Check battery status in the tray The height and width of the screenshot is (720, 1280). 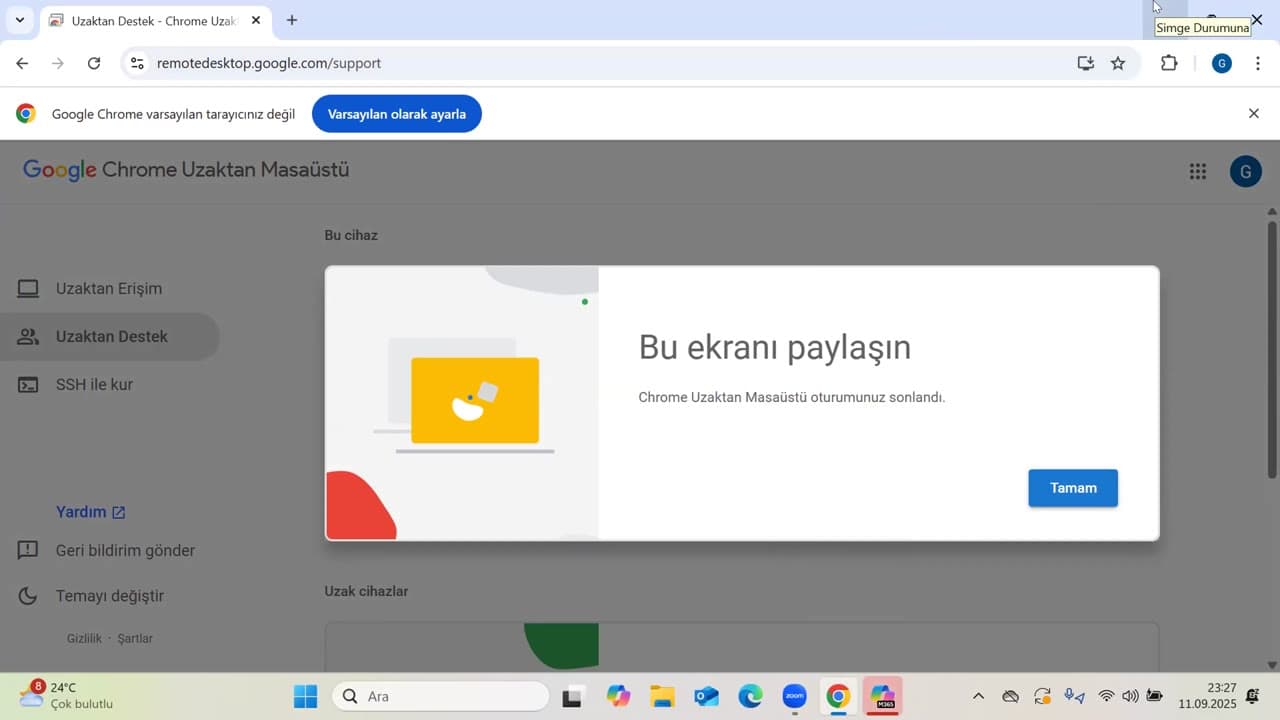(1154, 696)
